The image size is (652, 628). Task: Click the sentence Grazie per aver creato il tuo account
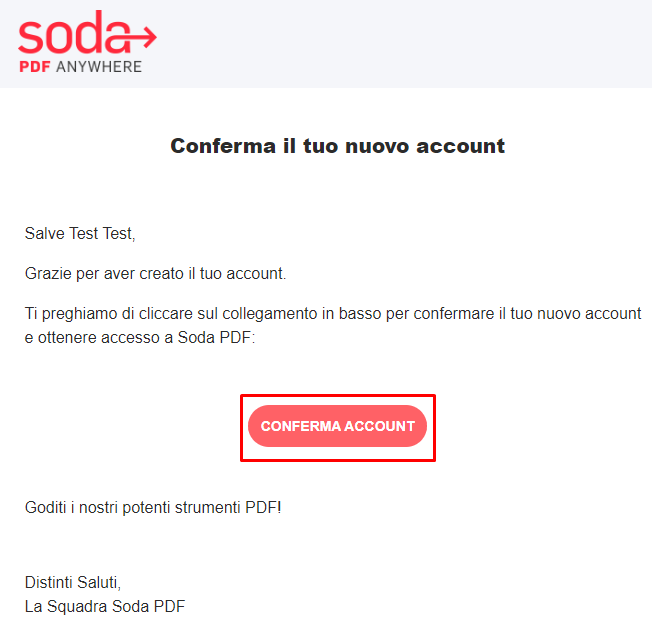(156, 274)
